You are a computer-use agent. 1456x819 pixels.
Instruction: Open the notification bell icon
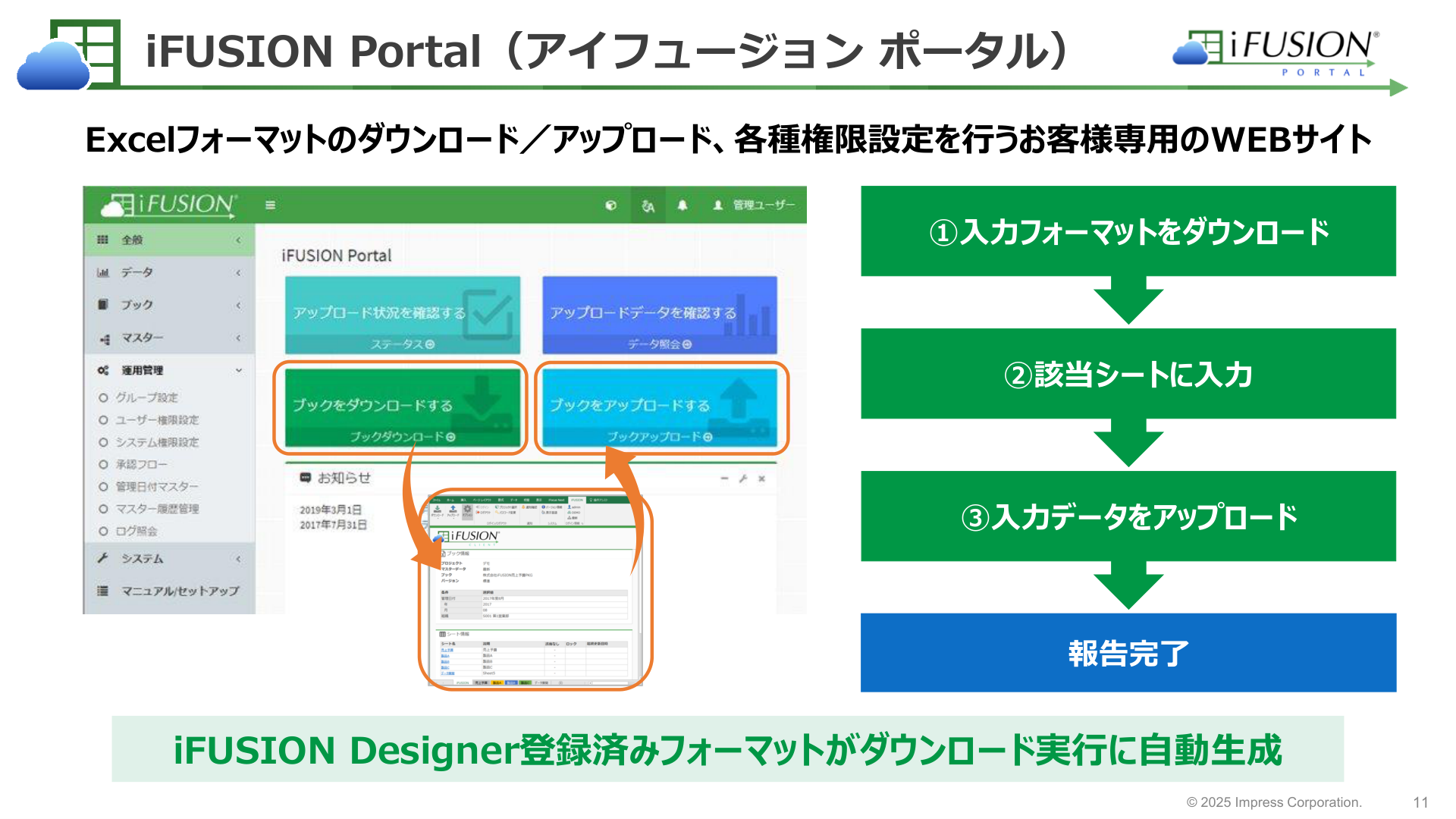click(x=682, y=205)
